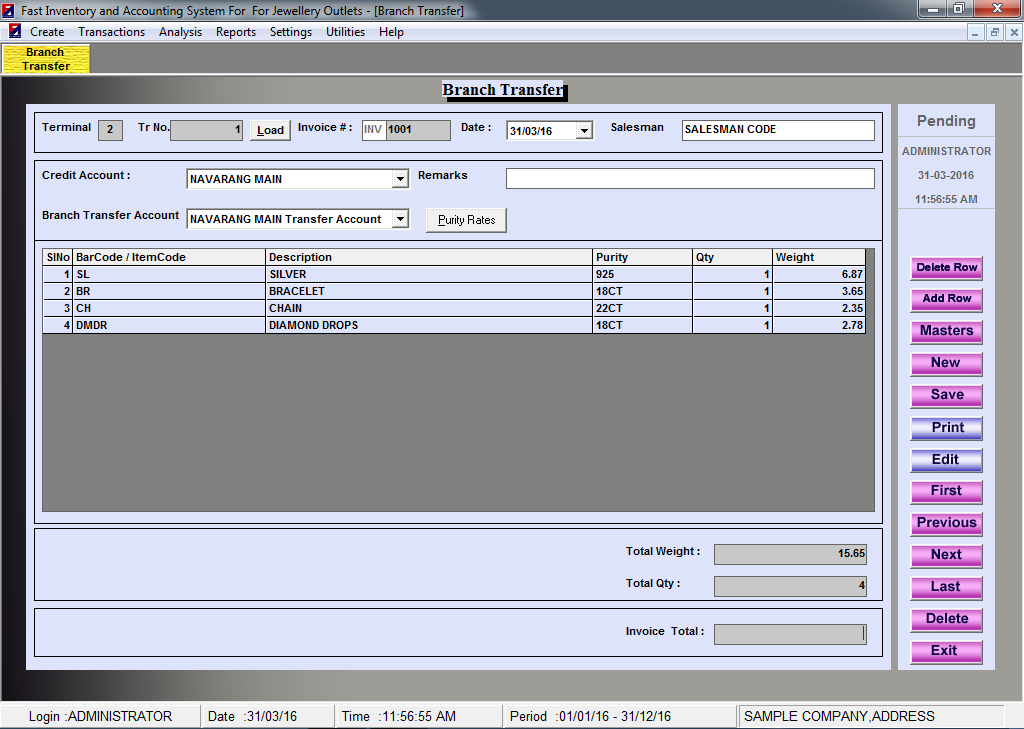The image size is (1024, 729).
Task: Click the Delete Row button
Action: click(946, 268)
